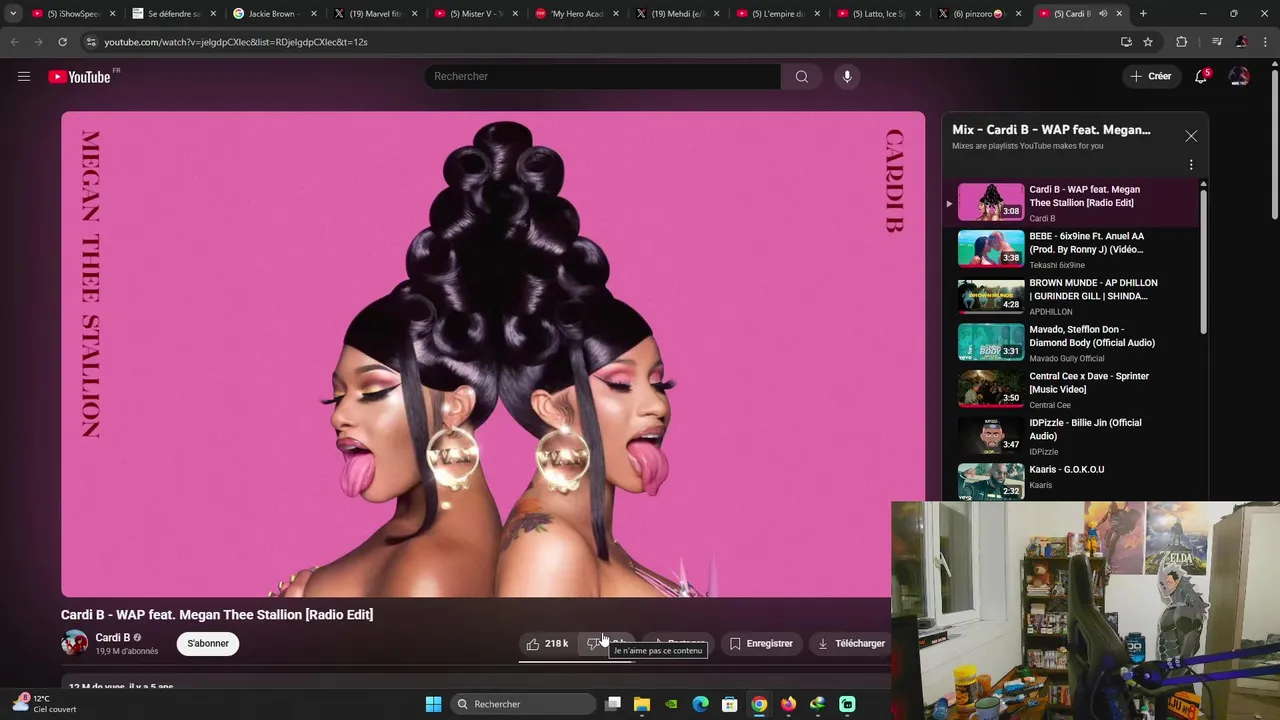1280x720 pixels.
Task: Go to the YouTube home logo
Action: (x=79, y=77)
